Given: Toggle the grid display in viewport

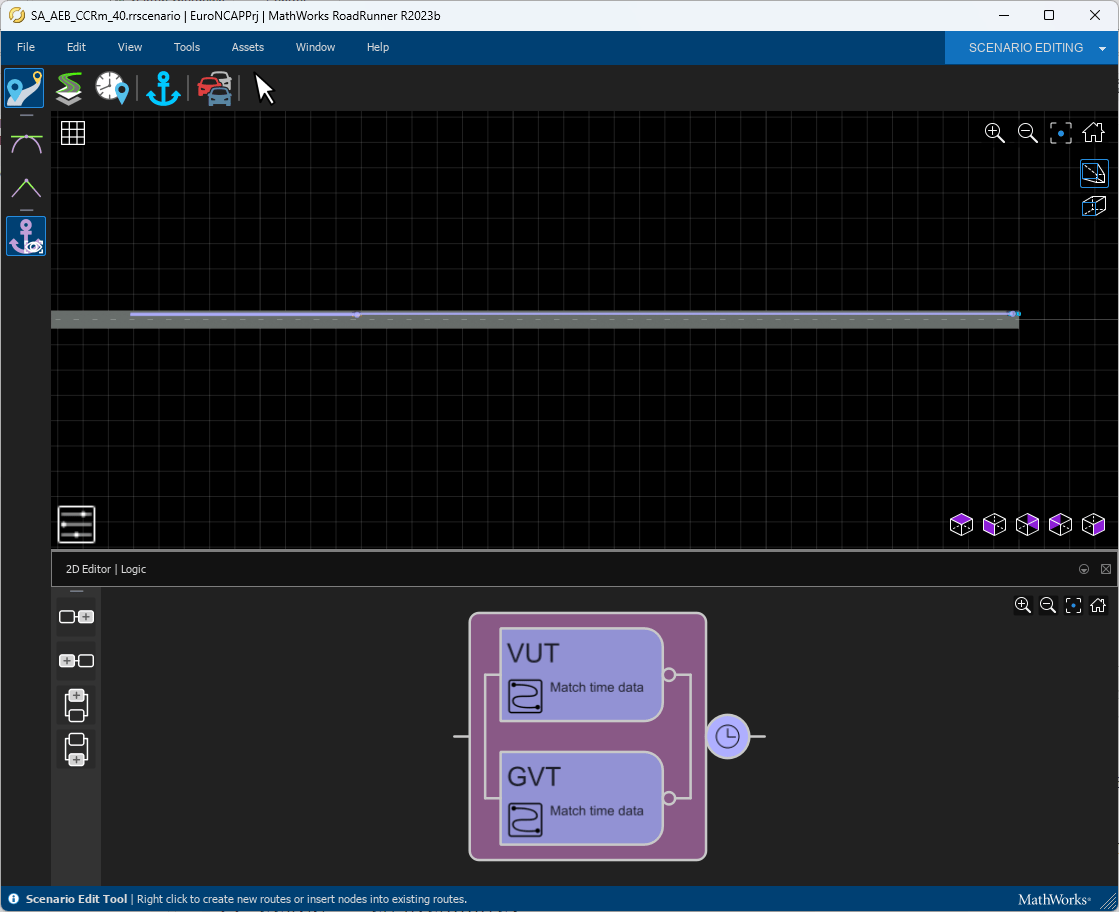Looking at the screenshot, I should point(73,133).
